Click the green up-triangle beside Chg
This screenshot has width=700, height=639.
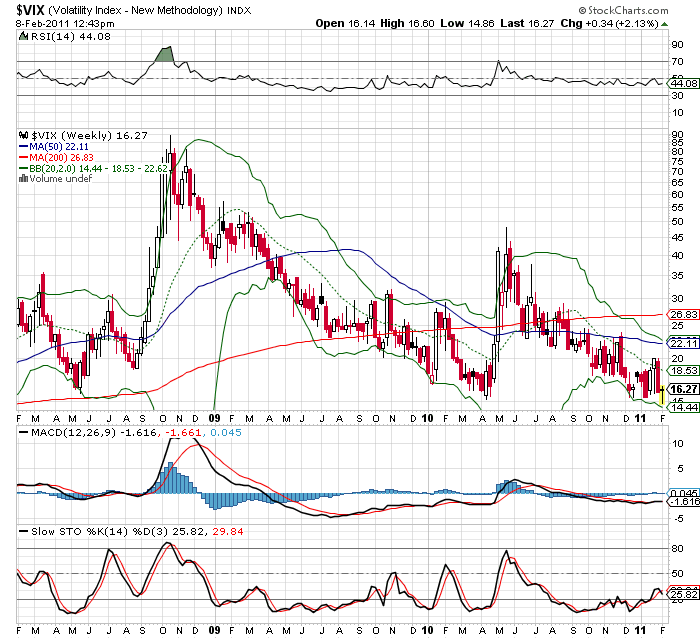tap(664, 24)
